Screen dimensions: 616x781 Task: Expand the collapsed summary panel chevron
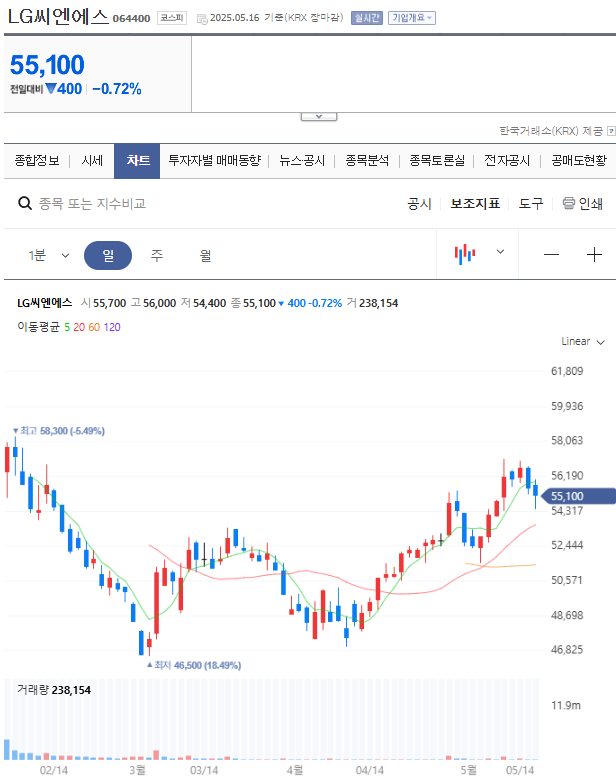pyautogui.click(x=318, y=117)
